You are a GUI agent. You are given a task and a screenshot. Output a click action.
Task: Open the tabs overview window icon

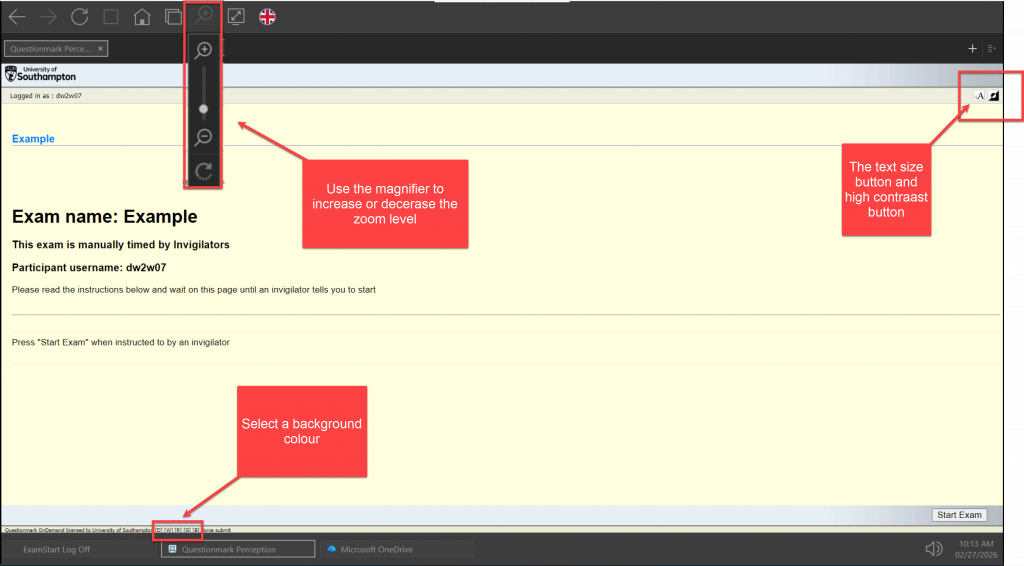pos(173,16)
